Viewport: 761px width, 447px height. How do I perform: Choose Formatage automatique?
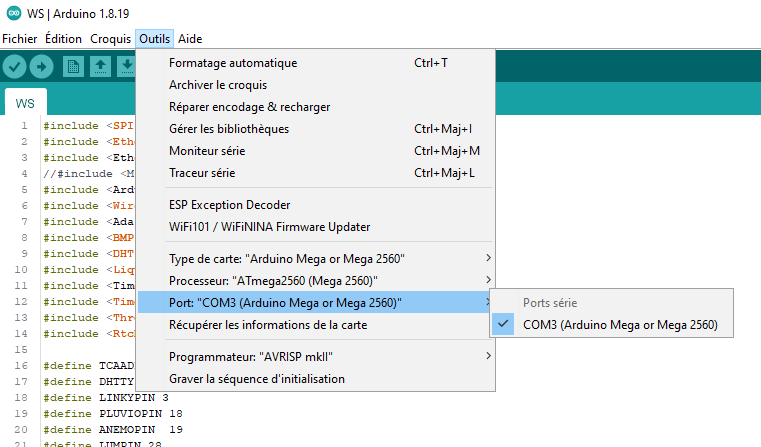[233, 63]
